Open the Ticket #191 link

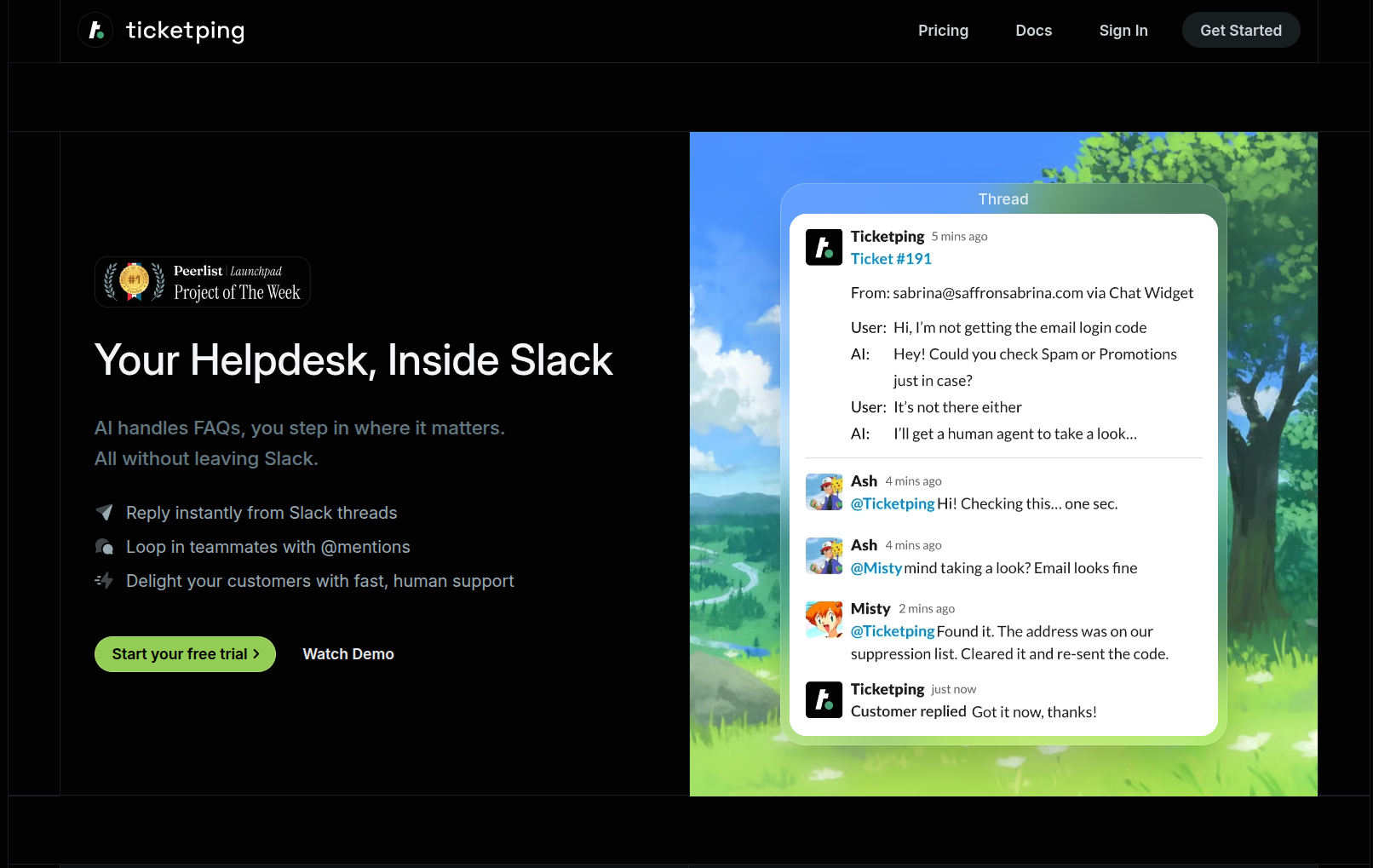891,259
